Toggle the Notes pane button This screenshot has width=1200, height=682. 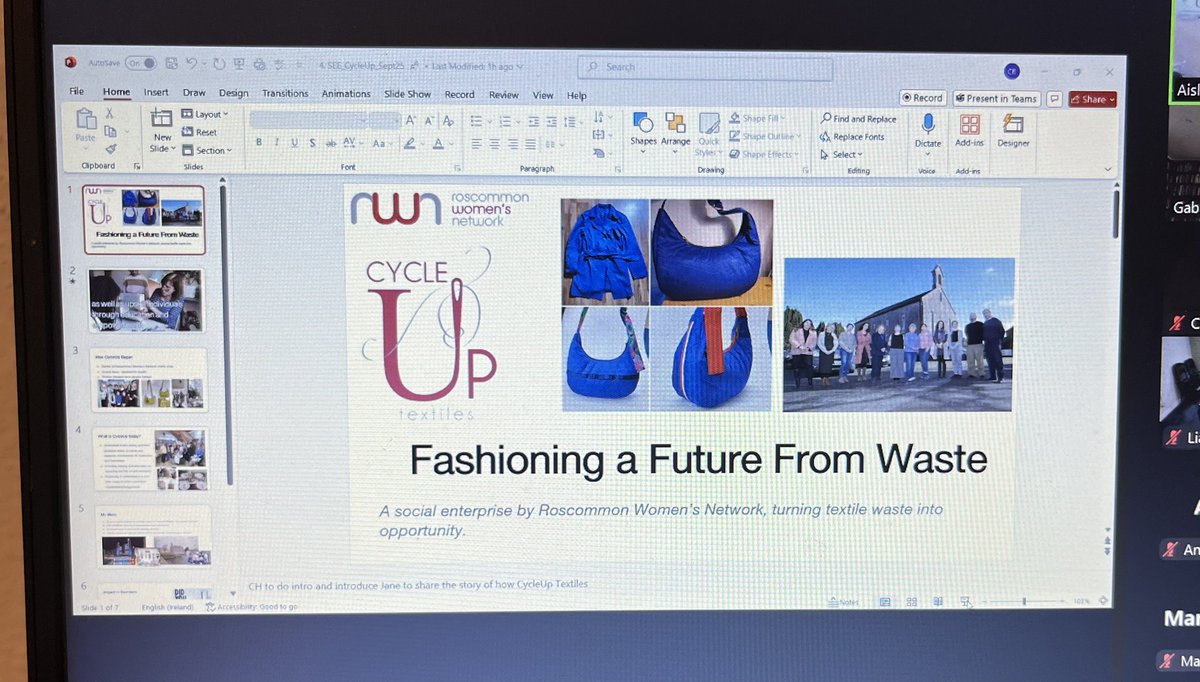tap(844, 602)
